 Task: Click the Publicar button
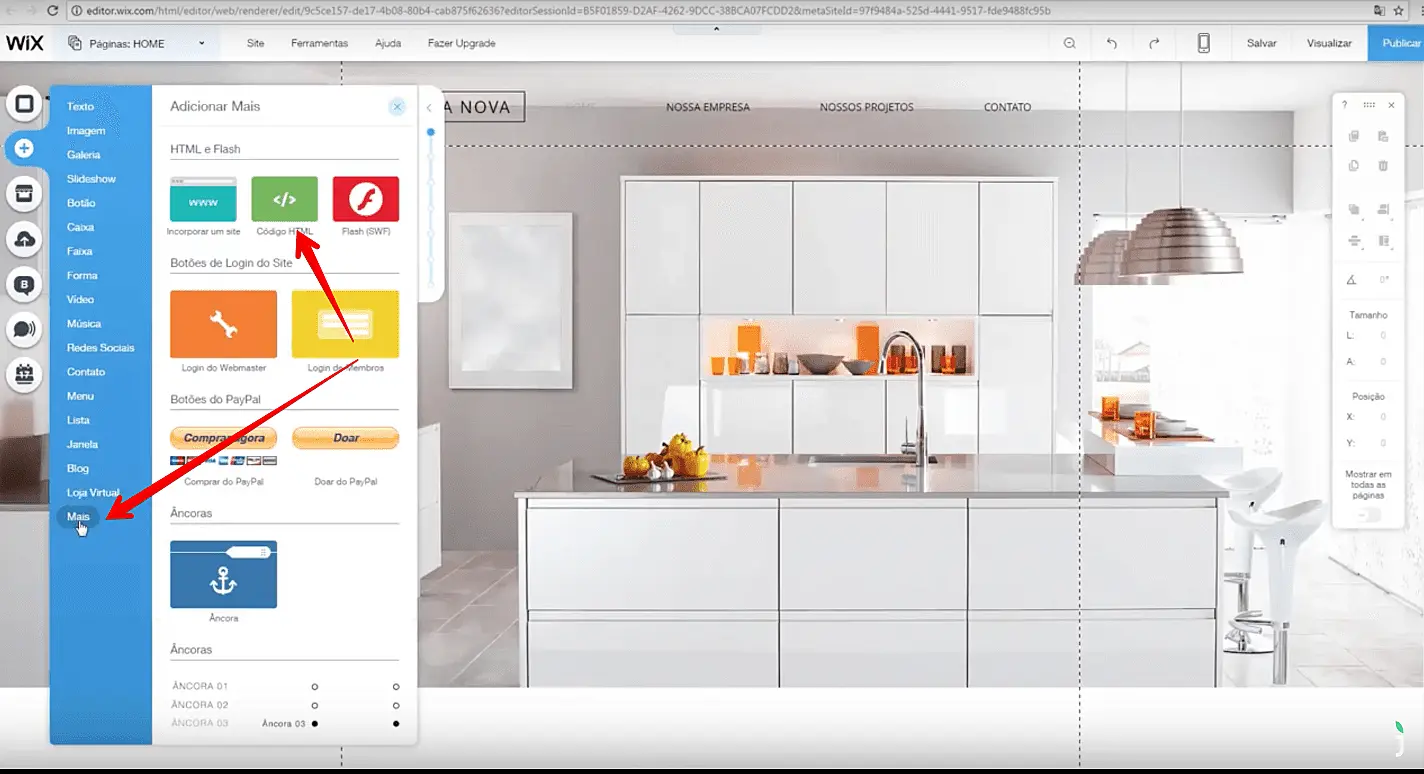(1399, 43)
